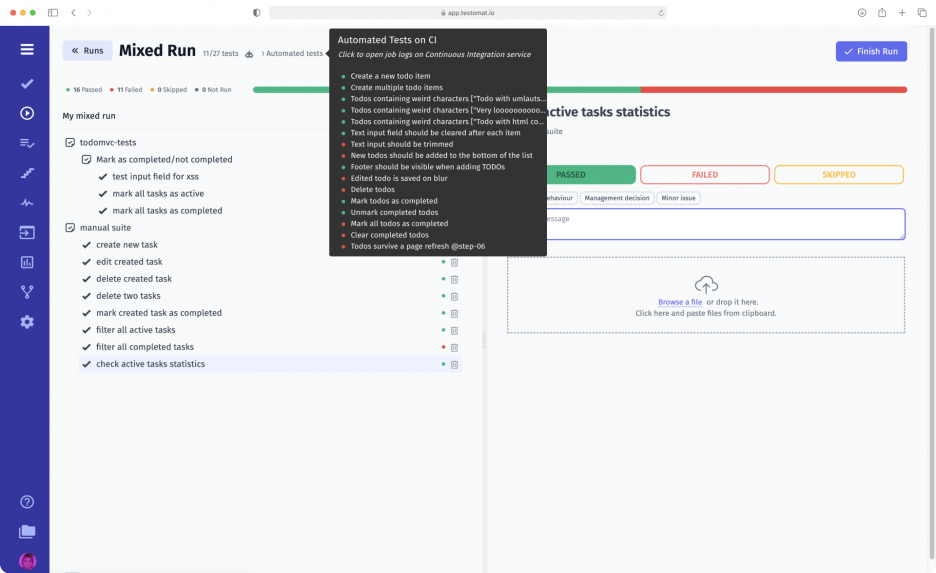
Task: Toggle the 'Mark as completed/not completed' suite checkbox
Action: point(86,160)
